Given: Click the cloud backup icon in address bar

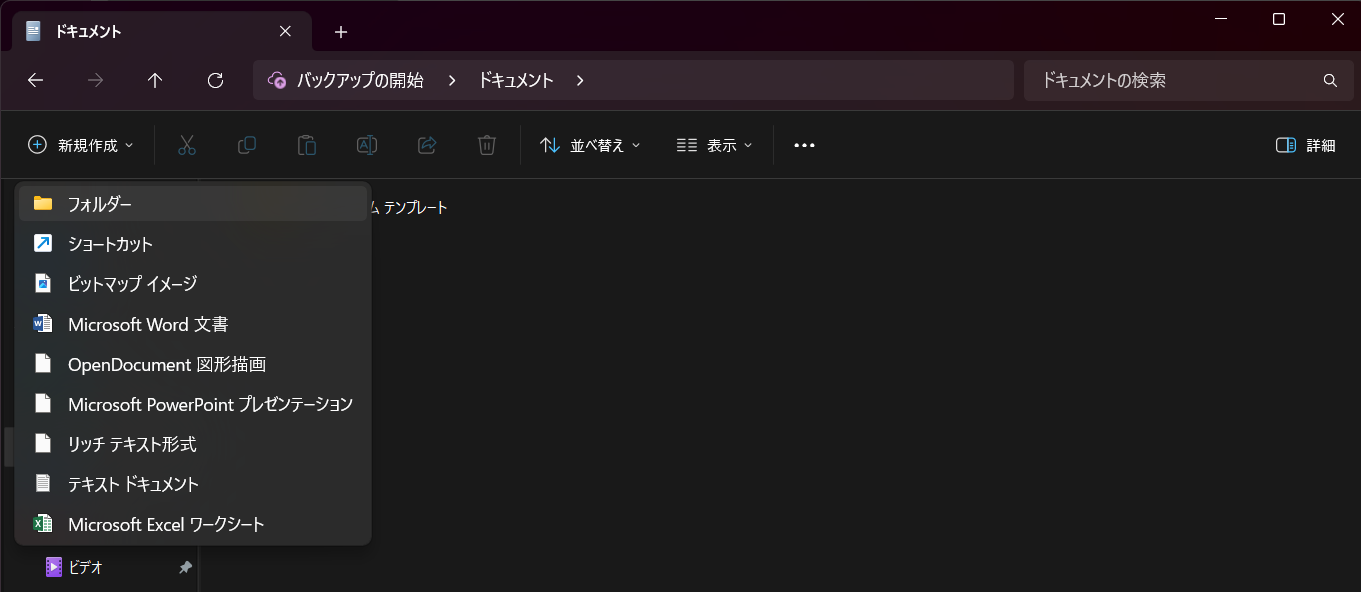Looking at the screenshot, I should [x=277, y=81].
